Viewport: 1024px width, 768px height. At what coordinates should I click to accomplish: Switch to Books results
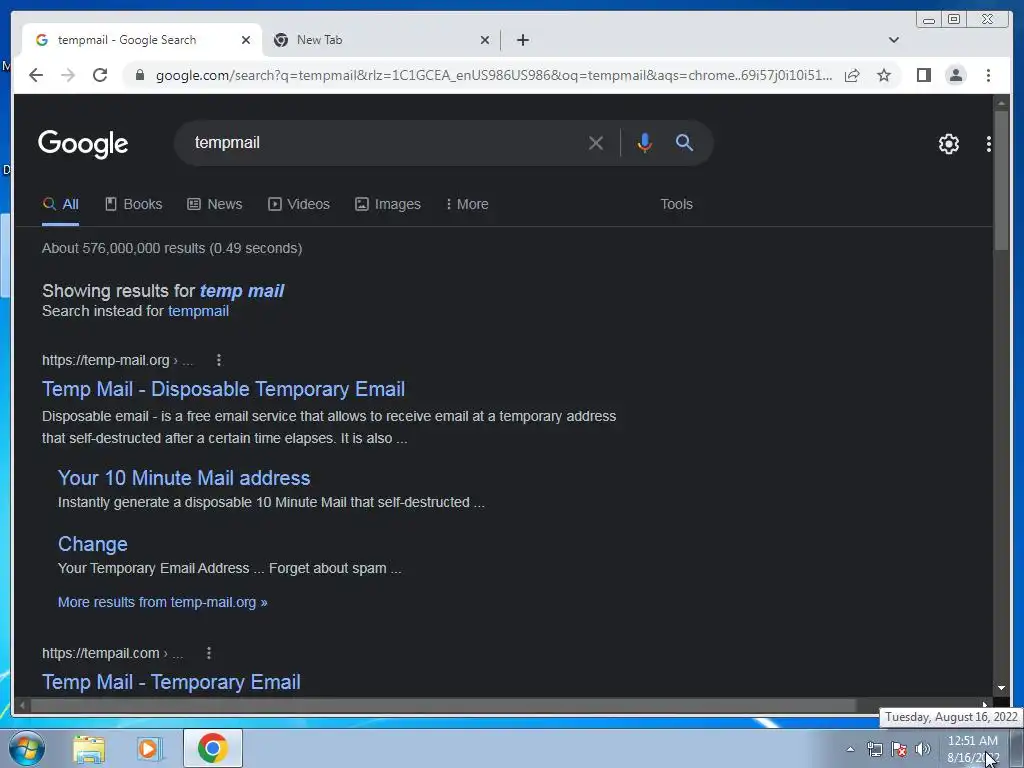pos(134,204)
